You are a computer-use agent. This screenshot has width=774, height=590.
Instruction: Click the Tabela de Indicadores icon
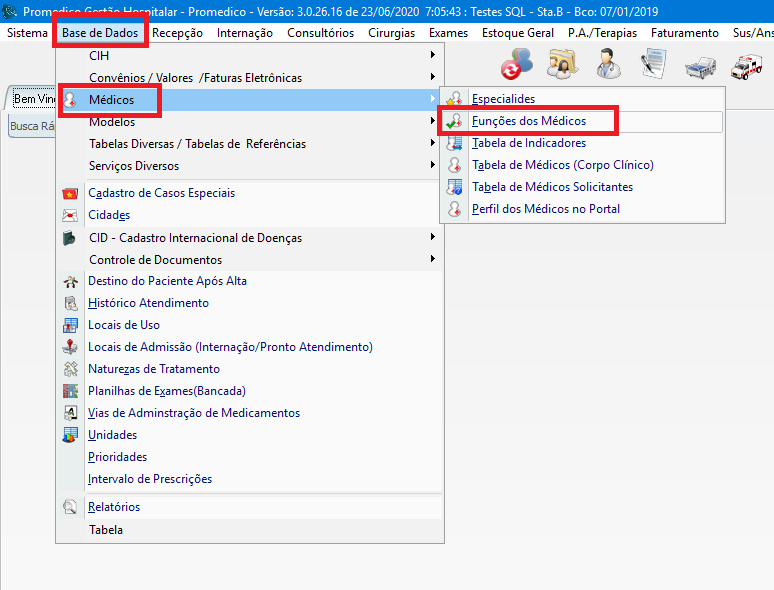(x=454, y=143)
